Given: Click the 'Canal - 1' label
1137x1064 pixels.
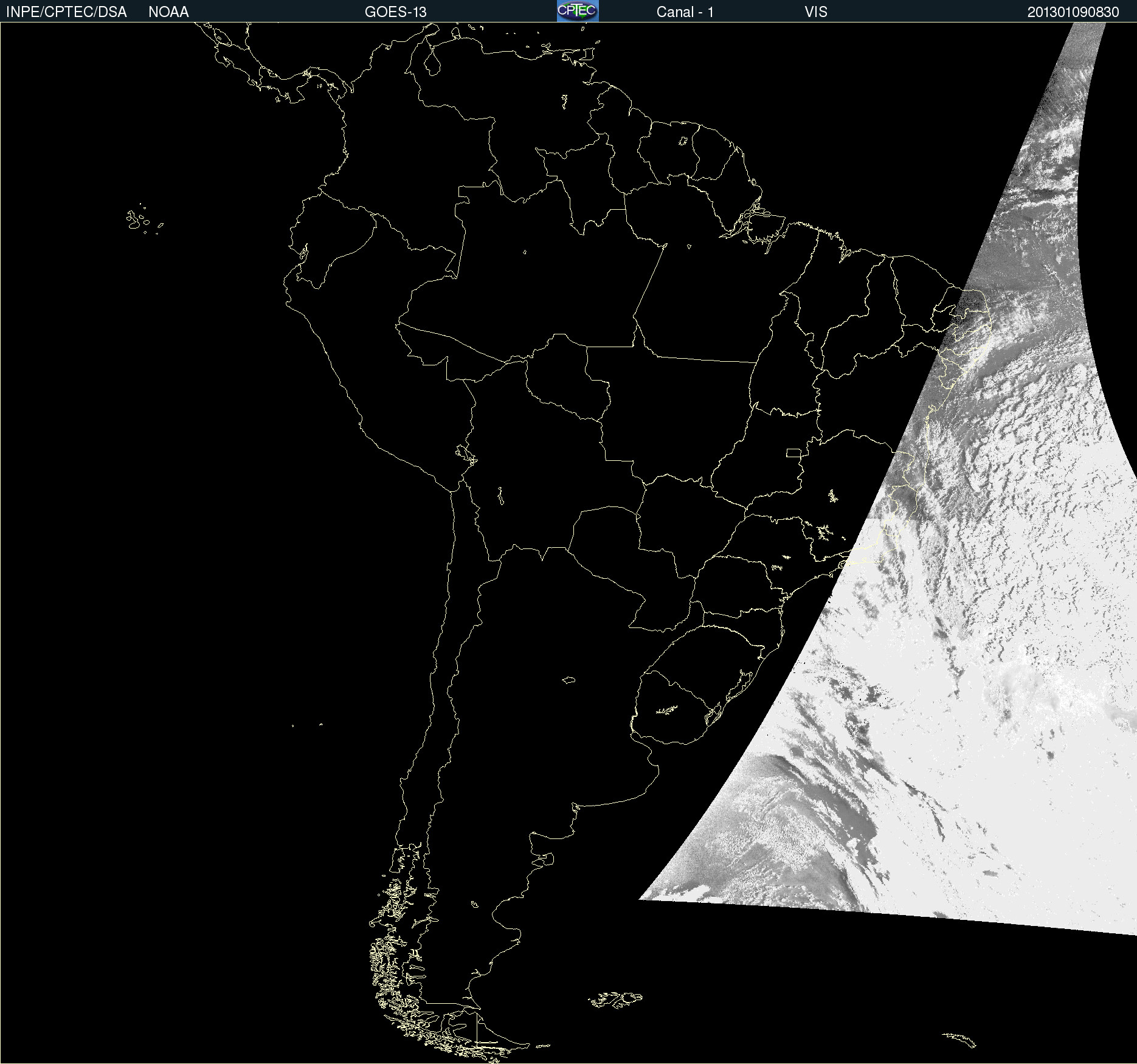Looking at the screenshot, I should pos(685,12).
